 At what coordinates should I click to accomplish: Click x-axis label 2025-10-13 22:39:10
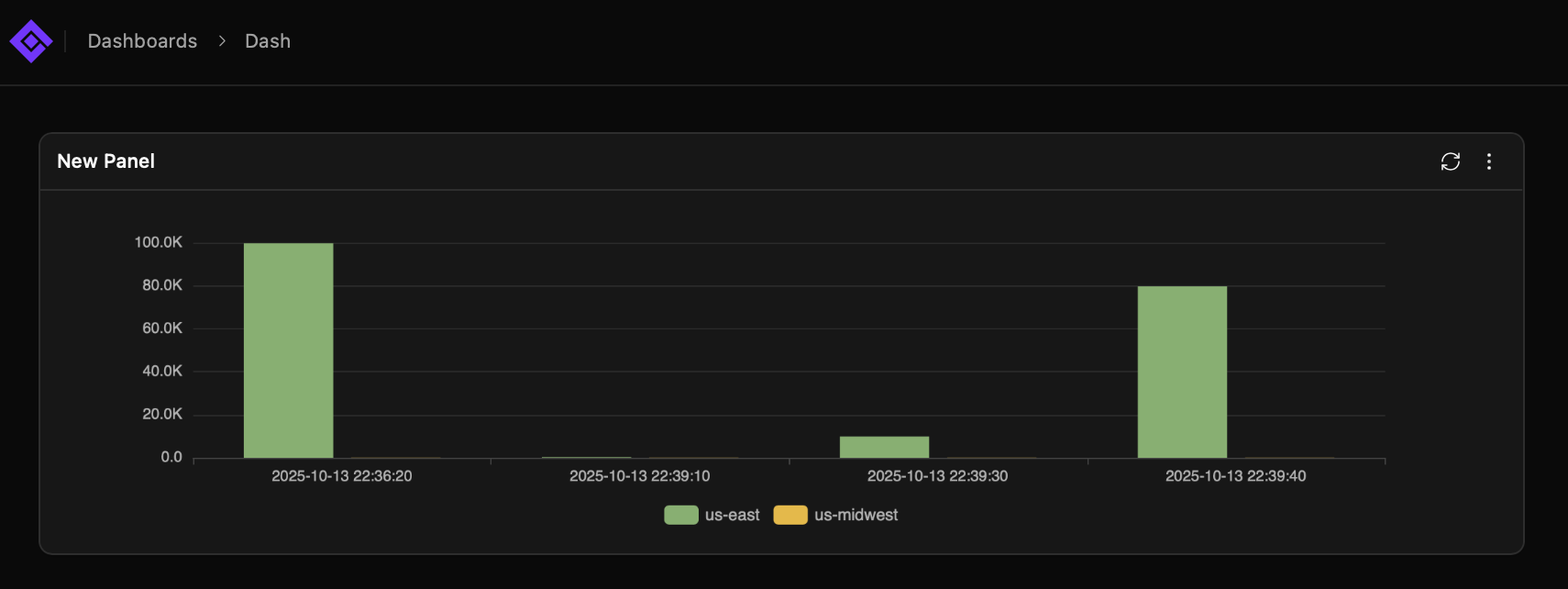click(639, 476)
